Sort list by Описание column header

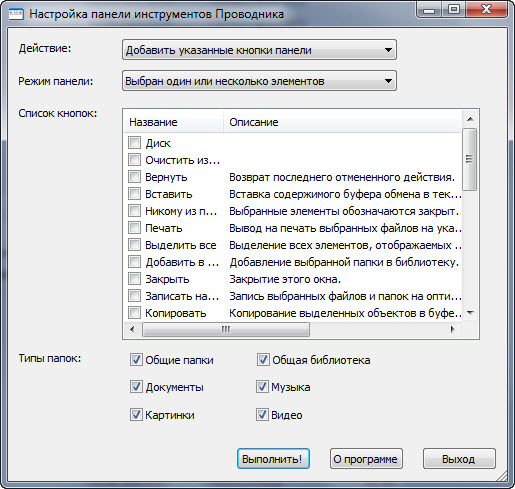pyautogui.click(x=342, y=122)
